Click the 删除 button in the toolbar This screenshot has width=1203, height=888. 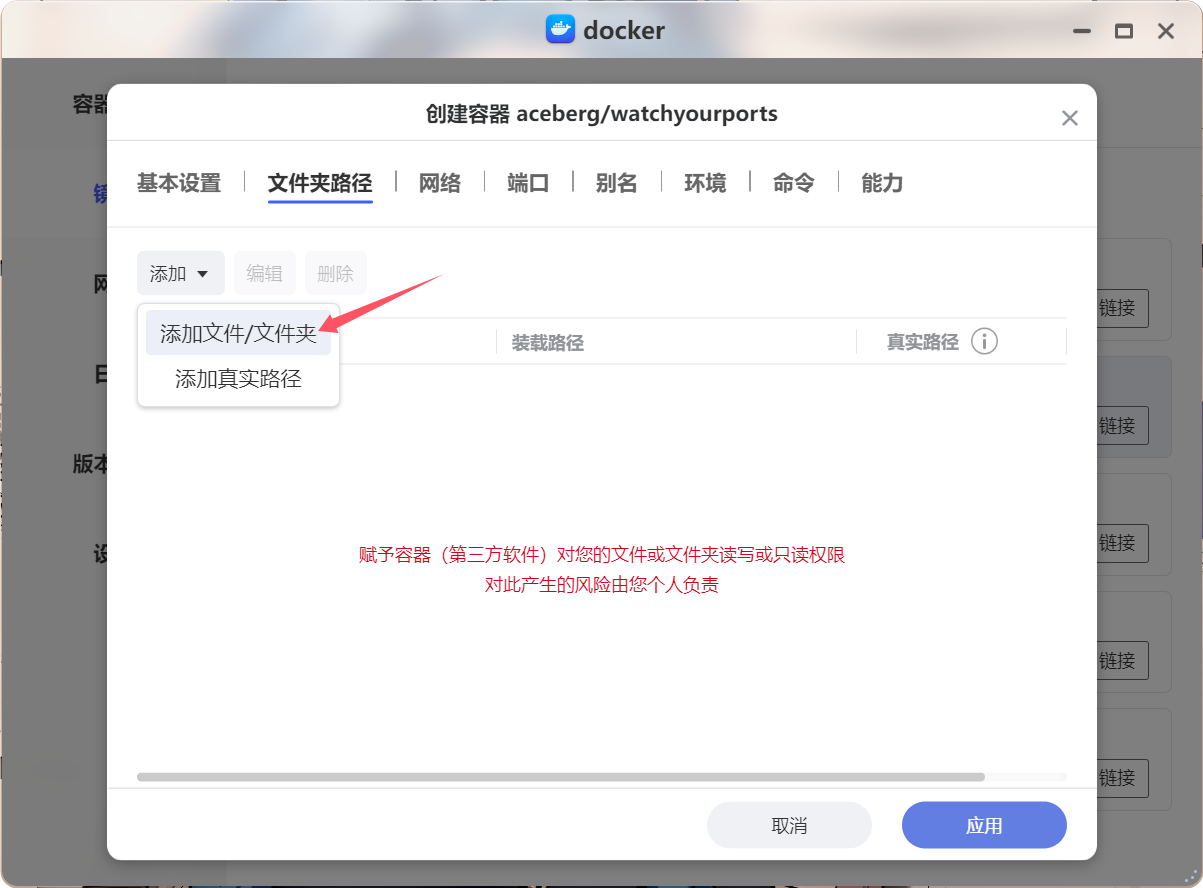pyautogui.click(x=335, y=272)
